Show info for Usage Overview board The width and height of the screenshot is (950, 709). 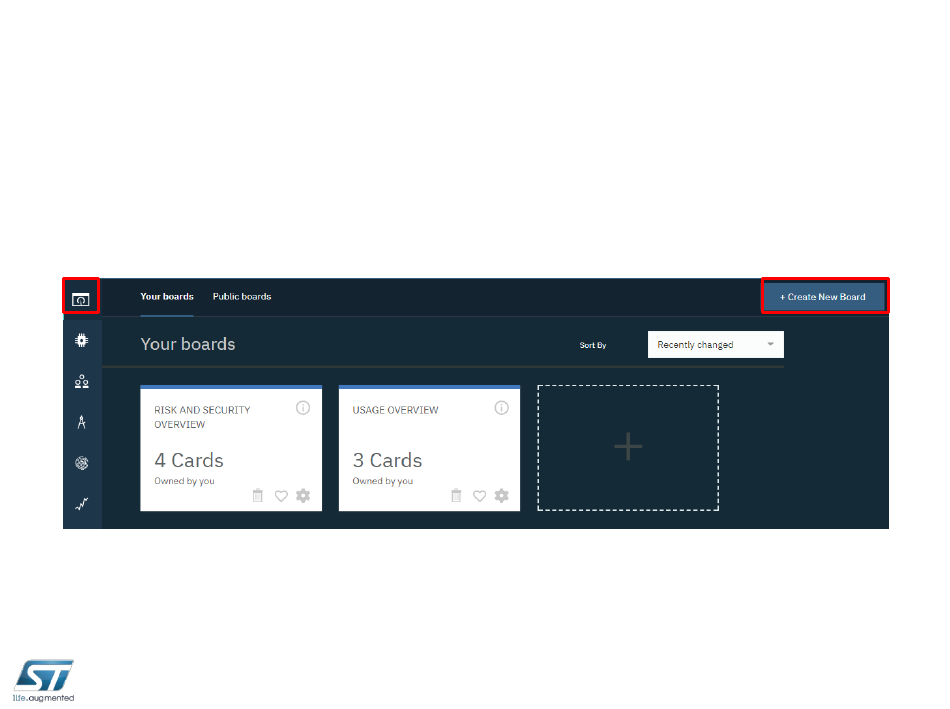click(502, 408)
